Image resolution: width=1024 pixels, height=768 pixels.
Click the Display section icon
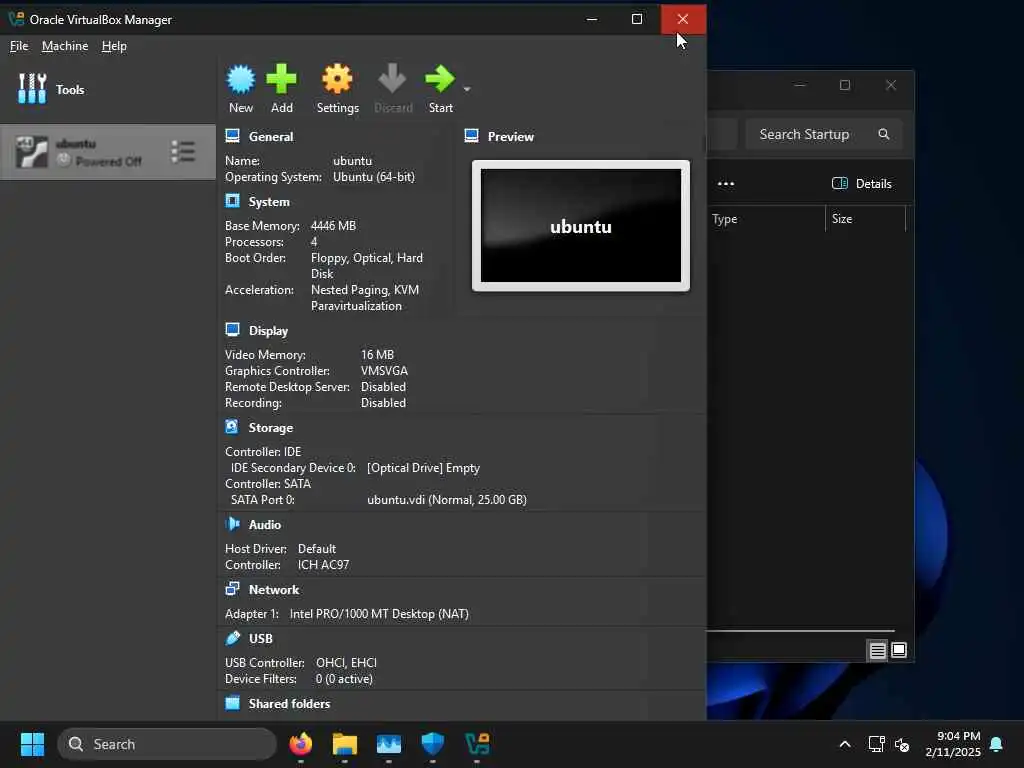tap(232, 330)
